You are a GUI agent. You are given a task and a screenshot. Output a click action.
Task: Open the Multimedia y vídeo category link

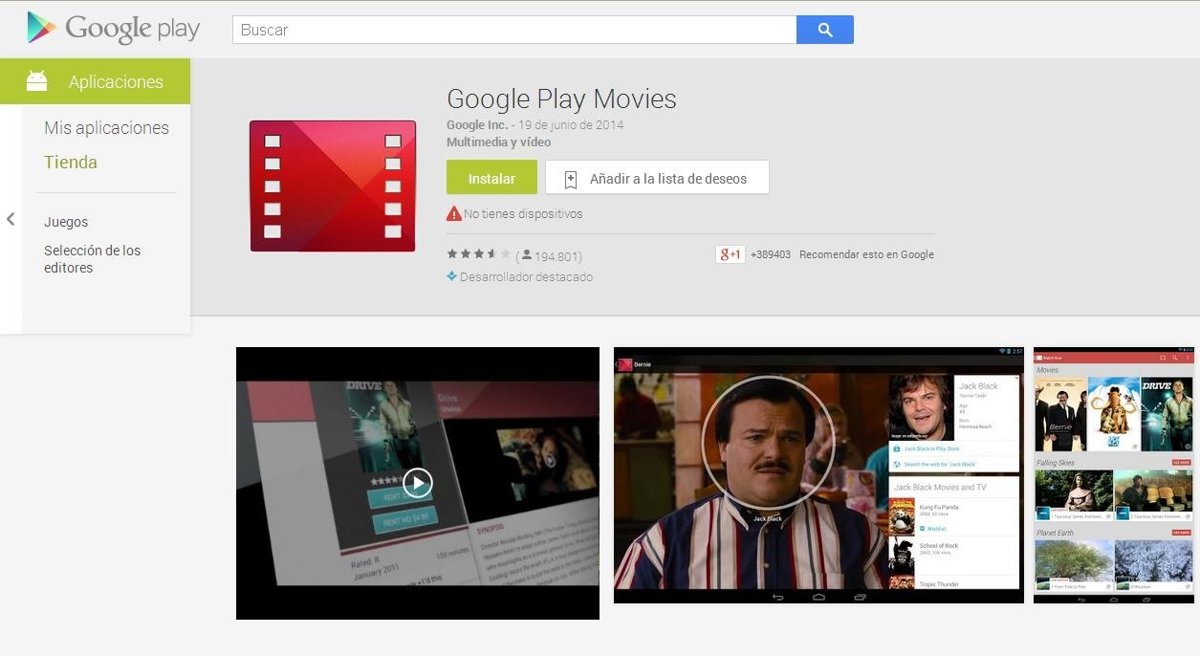point(498,142)
